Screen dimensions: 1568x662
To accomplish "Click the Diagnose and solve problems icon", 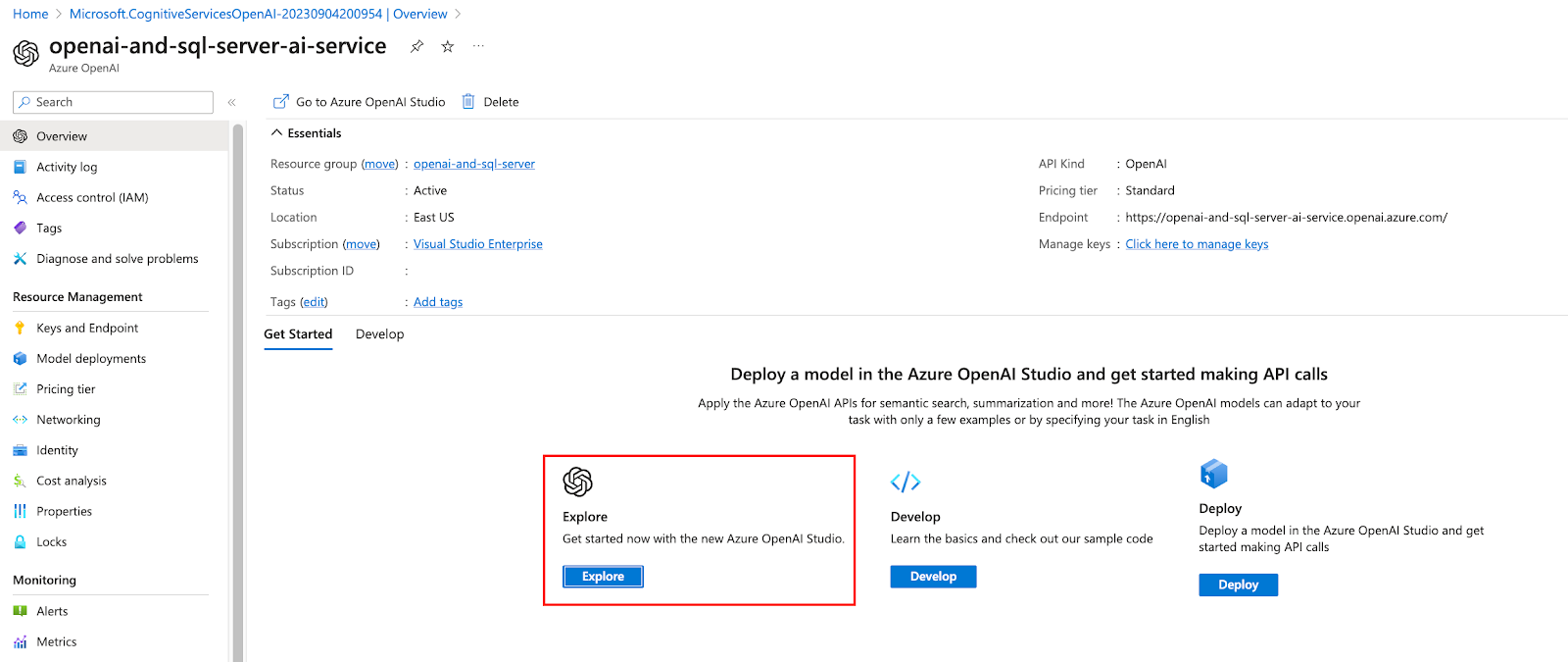I will coord(20,259).
